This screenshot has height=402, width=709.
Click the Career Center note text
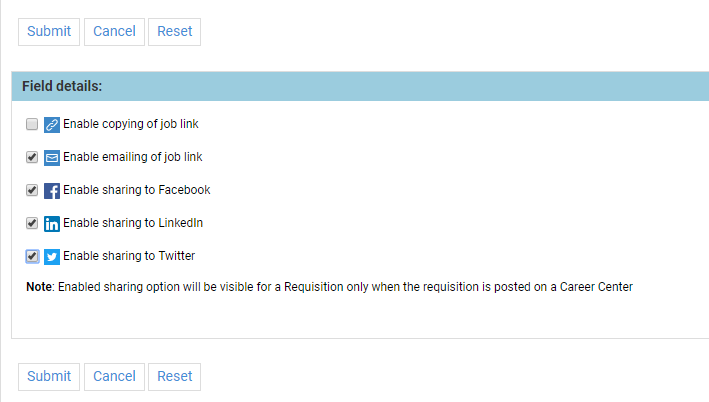tap(330, 287)
